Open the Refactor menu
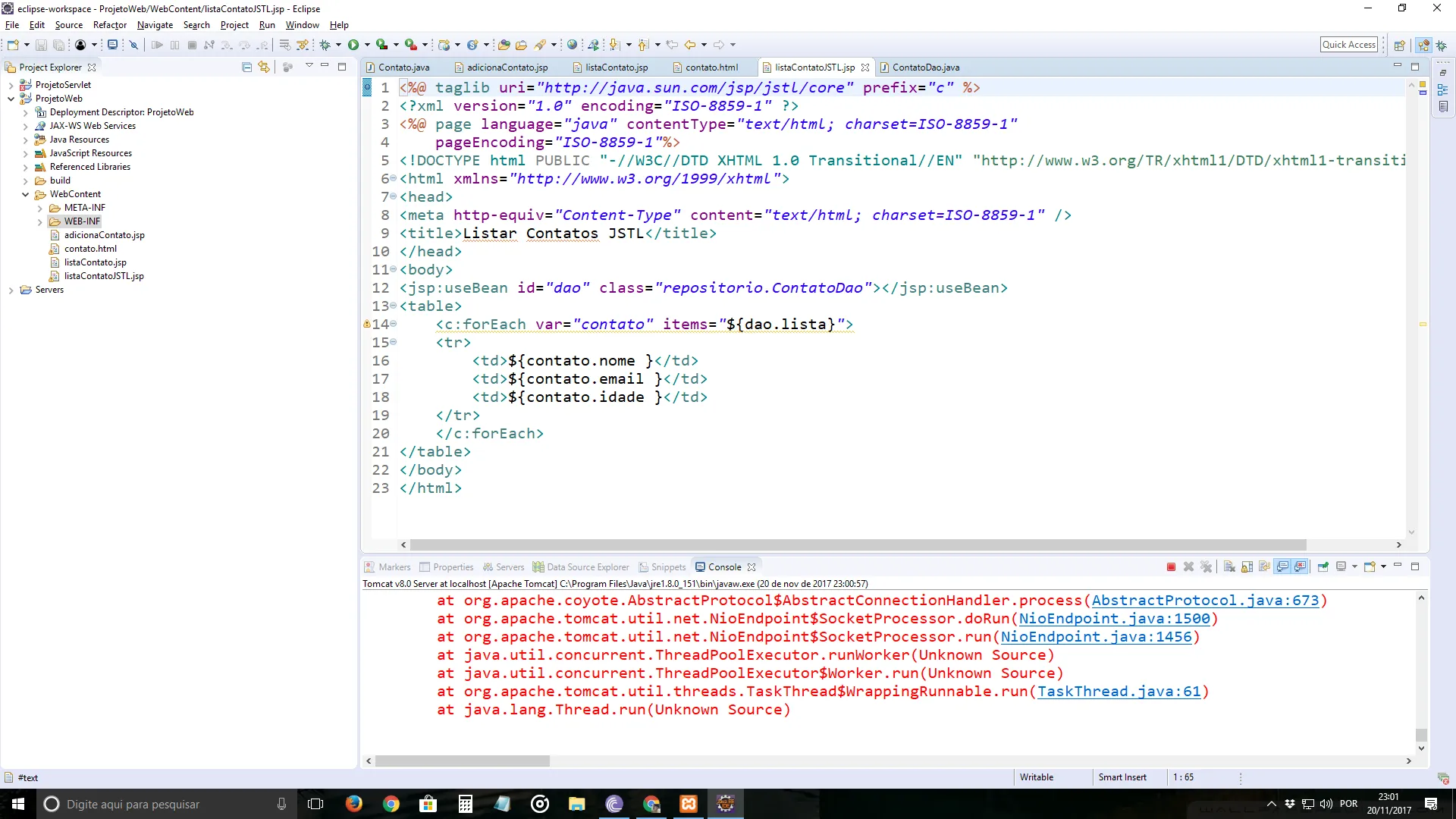 109,25
